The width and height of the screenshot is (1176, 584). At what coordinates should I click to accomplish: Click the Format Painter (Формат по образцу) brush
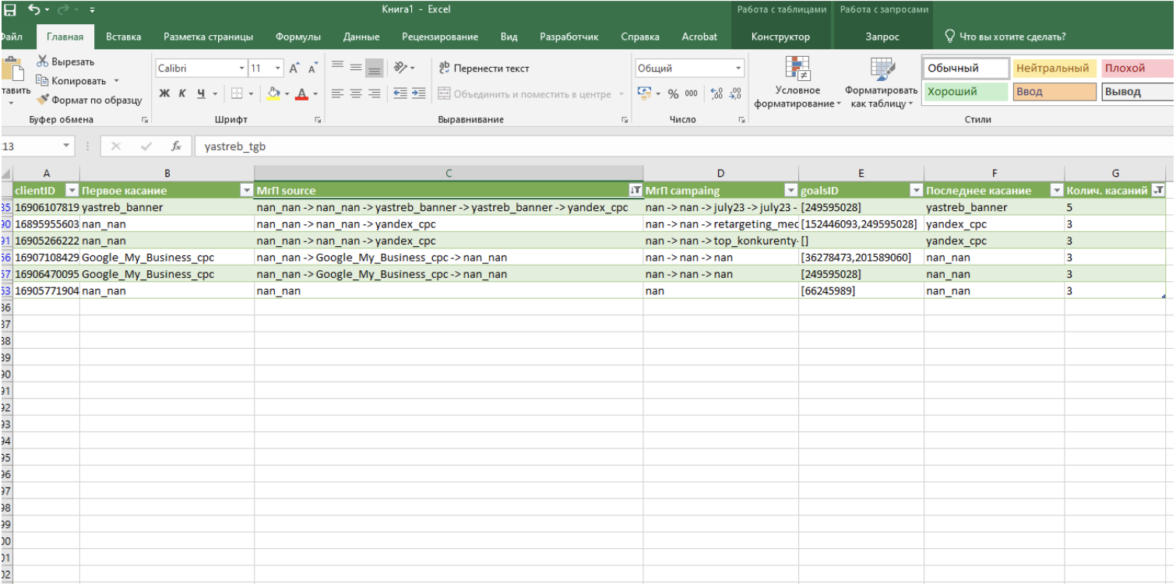tap(43, 100)
